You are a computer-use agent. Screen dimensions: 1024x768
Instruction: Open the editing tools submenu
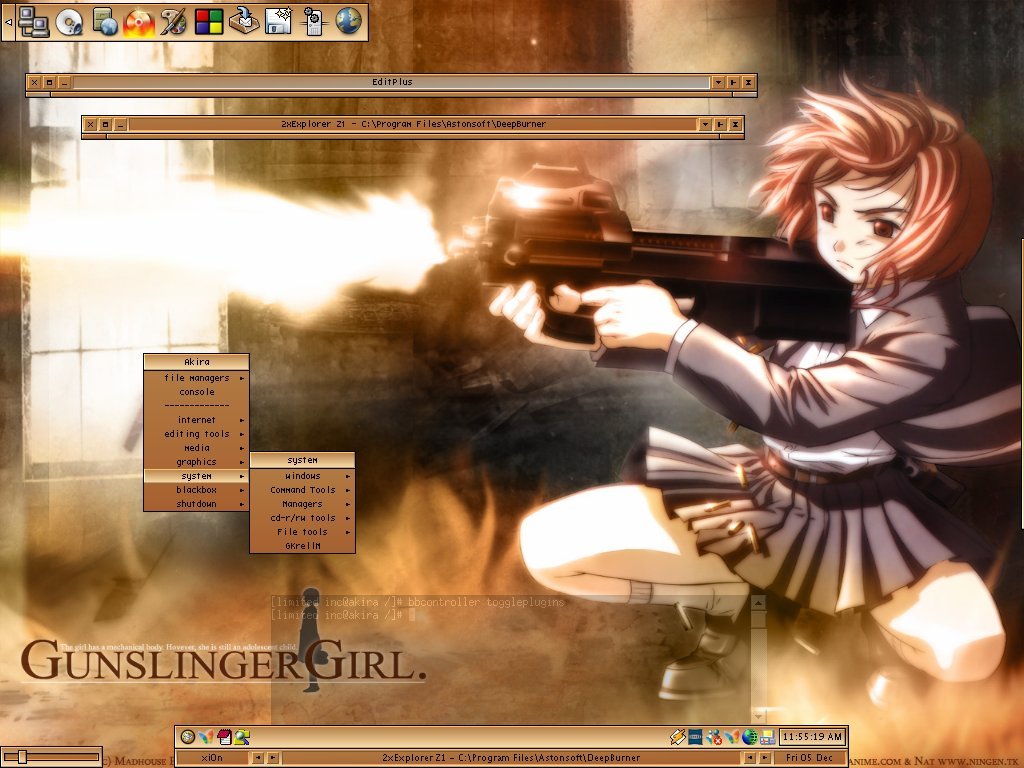pyautogui.click(x=197, y=434)
